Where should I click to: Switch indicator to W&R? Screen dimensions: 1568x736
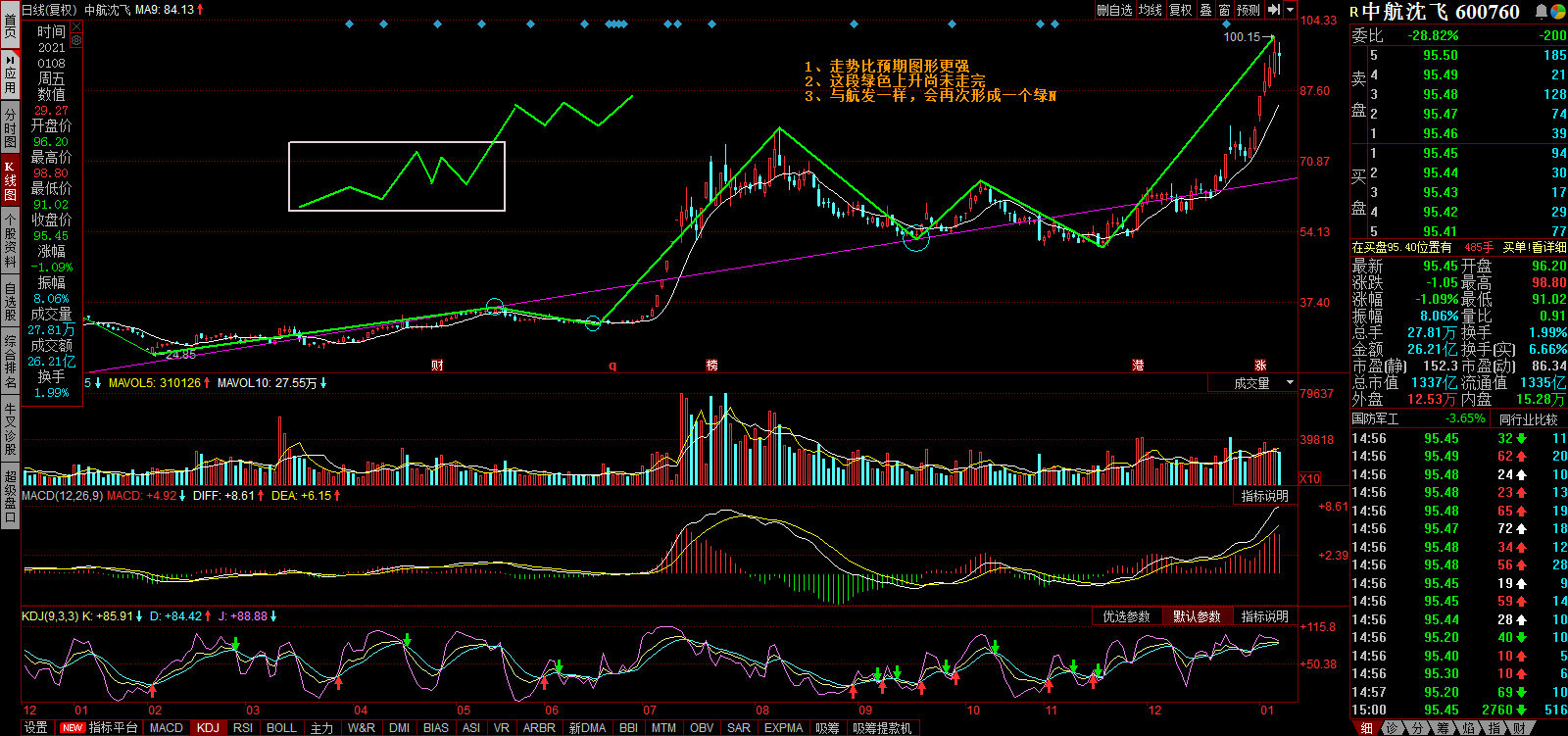click(361, 727)
